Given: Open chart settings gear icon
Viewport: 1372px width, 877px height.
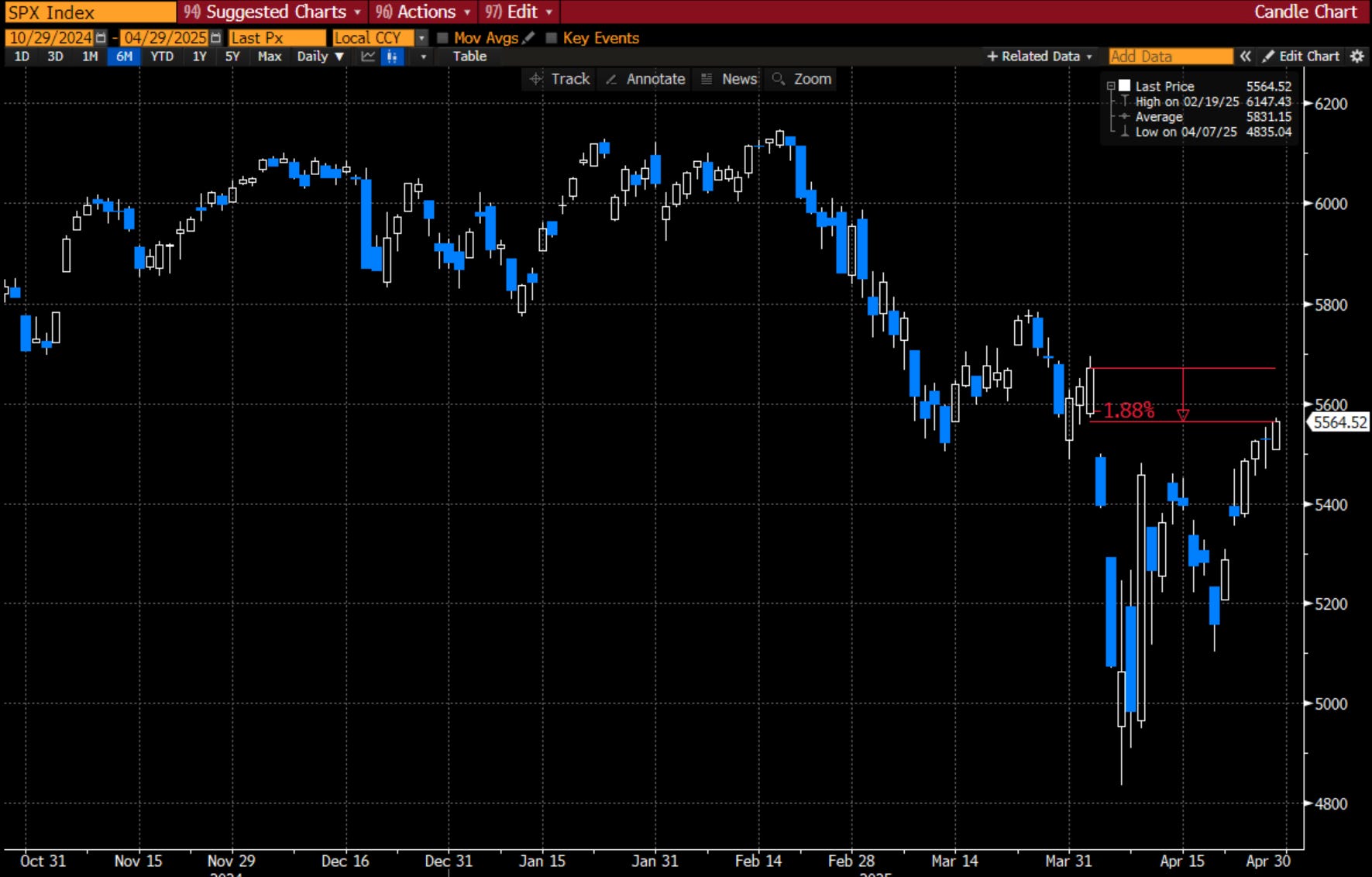Looking at the screenshot, I should [x=1357, y=57].
